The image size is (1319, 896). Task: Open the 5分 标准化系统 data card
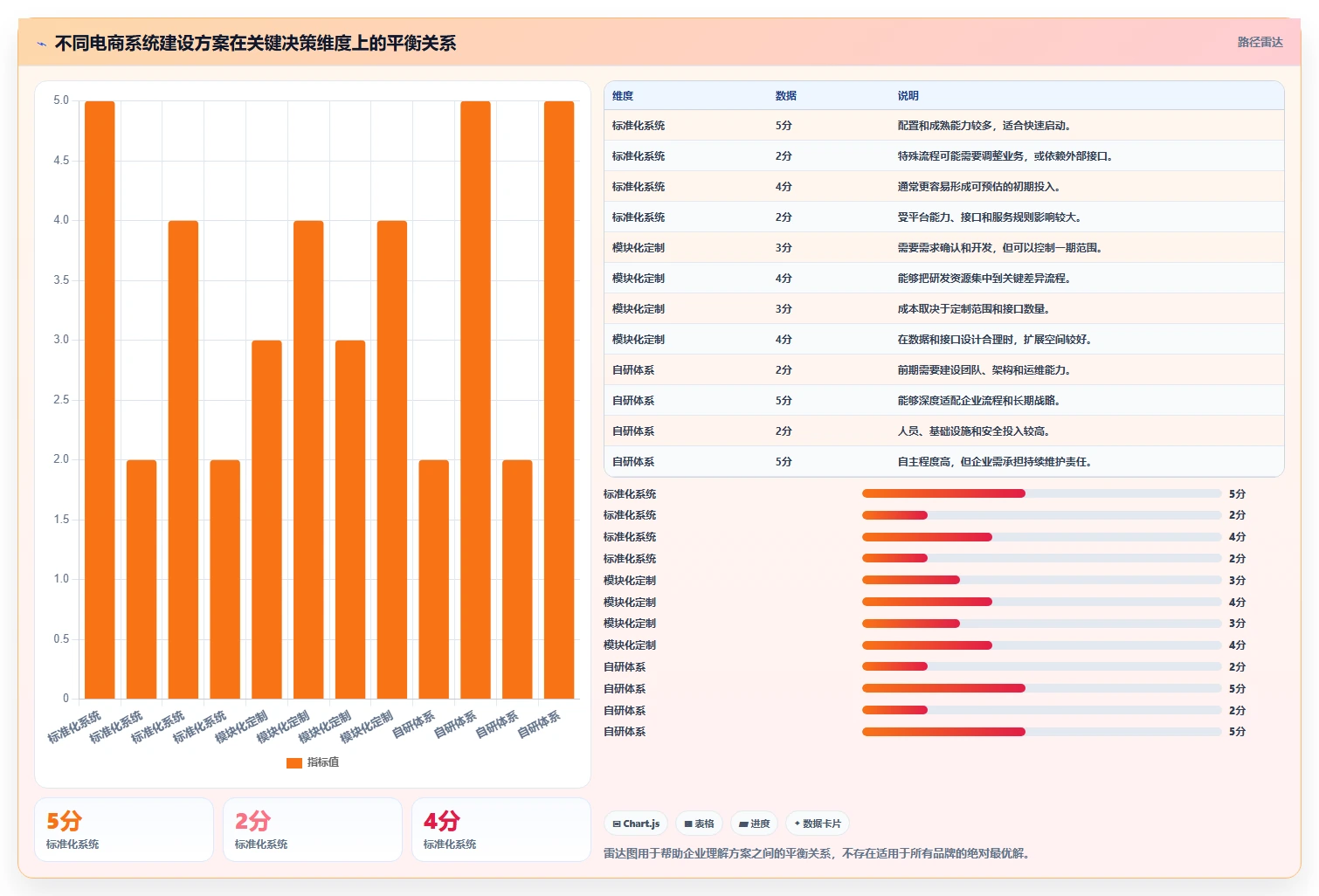(x=124, y=830)
